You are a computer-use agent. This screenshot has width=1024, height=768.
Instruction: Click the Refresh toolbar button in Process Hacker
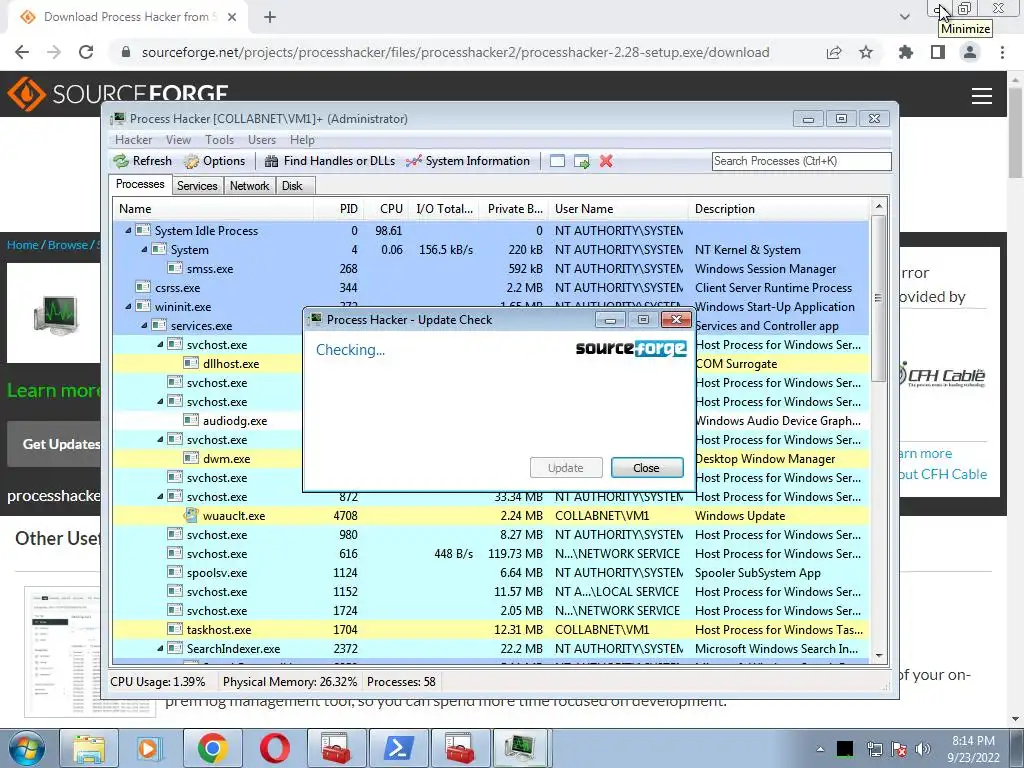tap(142, 161)
